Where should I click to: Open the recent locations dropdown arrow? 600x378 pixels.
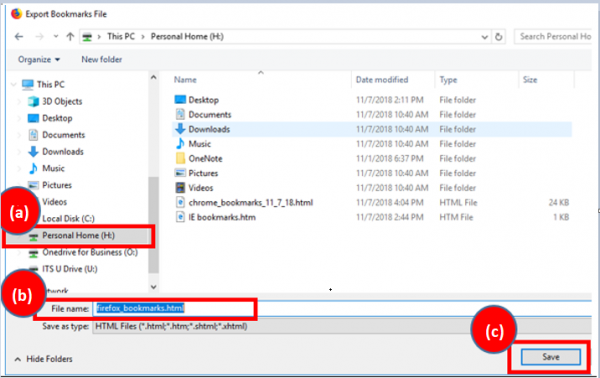point(56,37)
